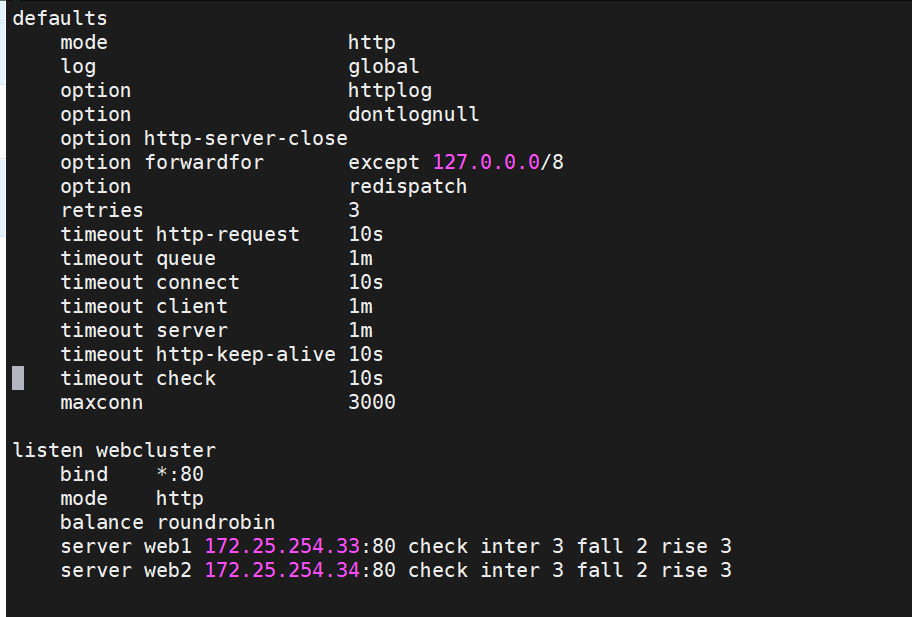Click 'http' value of defaults mode
The height and width of the screenshot is (617, 912).
[372, 42]
